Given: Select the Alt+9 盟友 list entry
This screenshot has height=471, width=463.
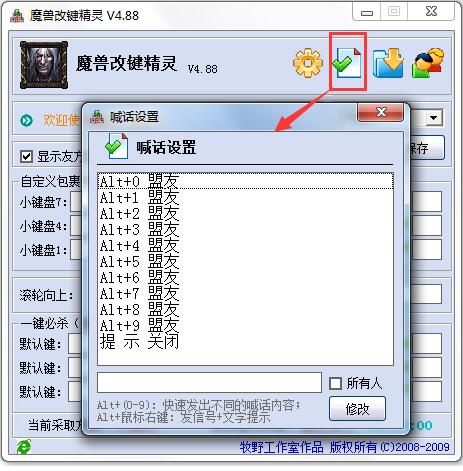Looking at the screenshot, I should 245,326.
